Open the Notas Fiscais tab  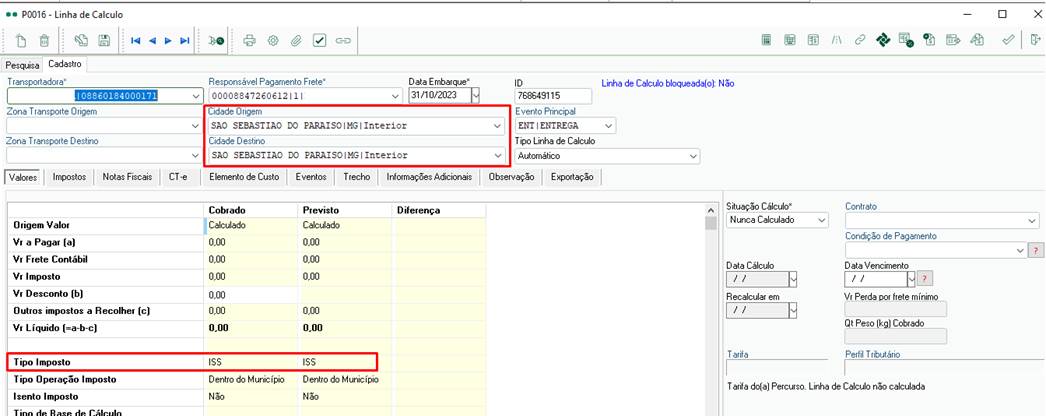pos(127,177)
